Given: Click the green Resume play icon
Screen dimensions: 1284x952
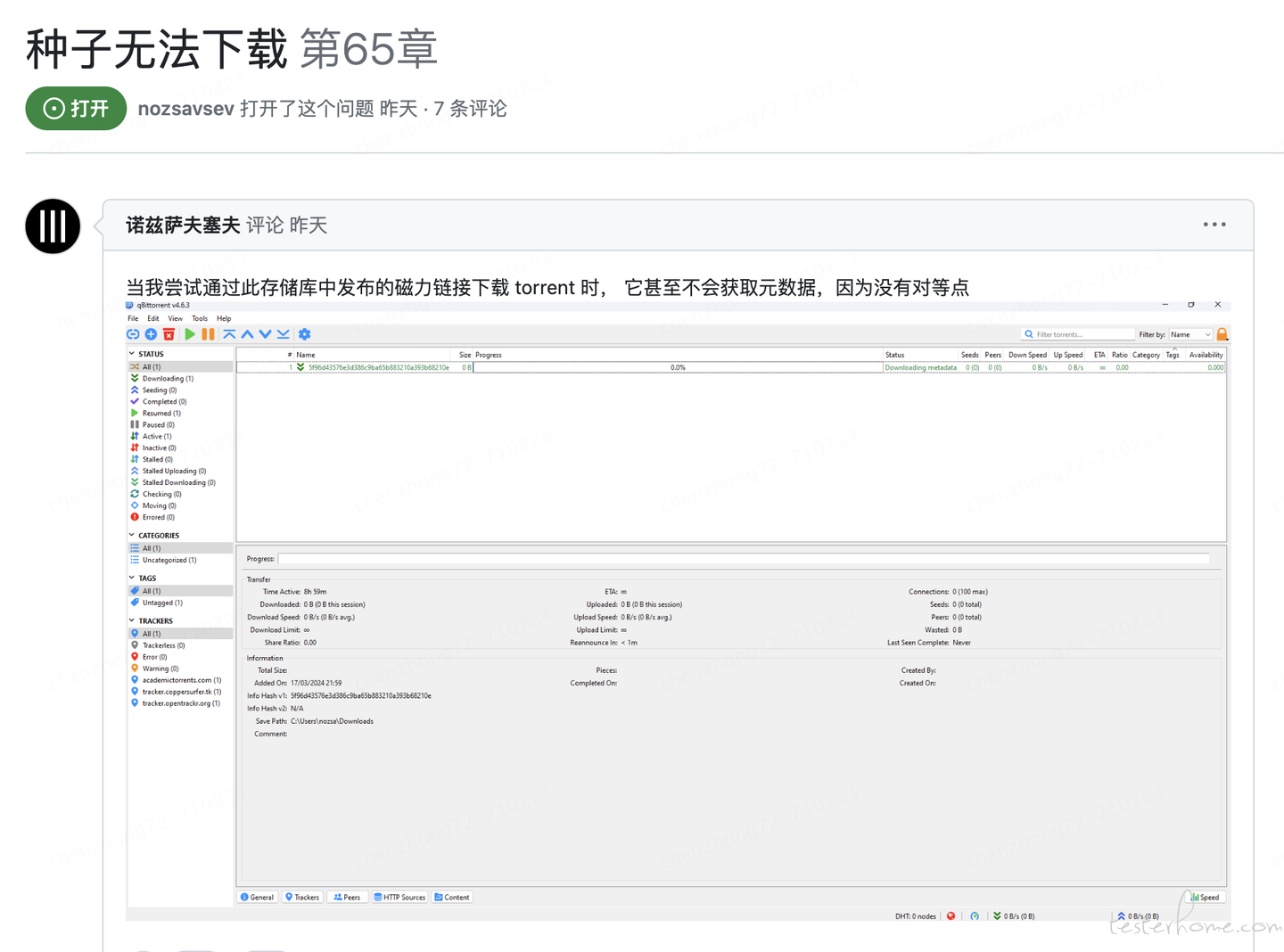Looking at the screenshot, I should click(190, 334).
